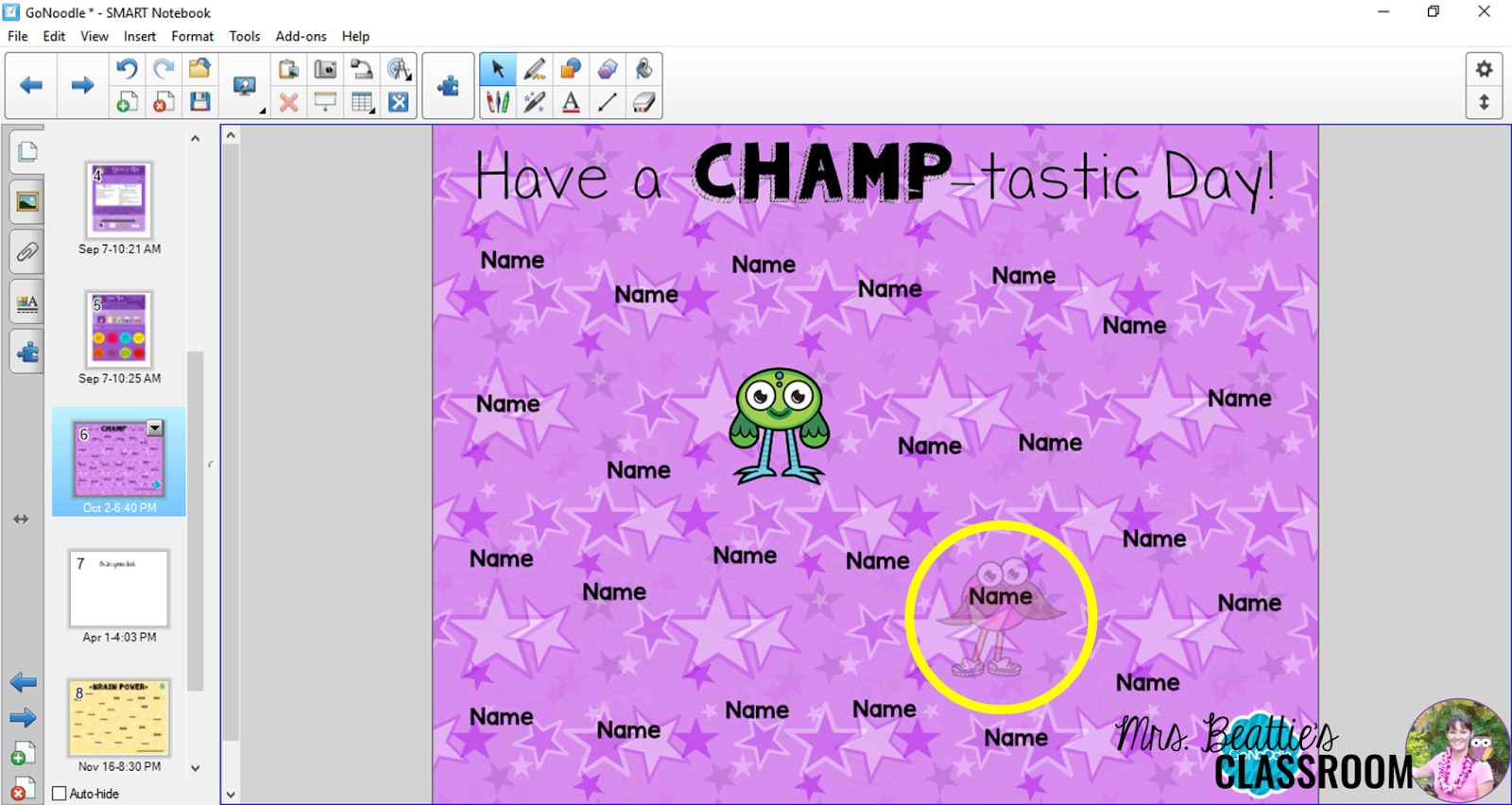
Task: Save the file with the floppy disk icon
Action: tap(199, 102)
